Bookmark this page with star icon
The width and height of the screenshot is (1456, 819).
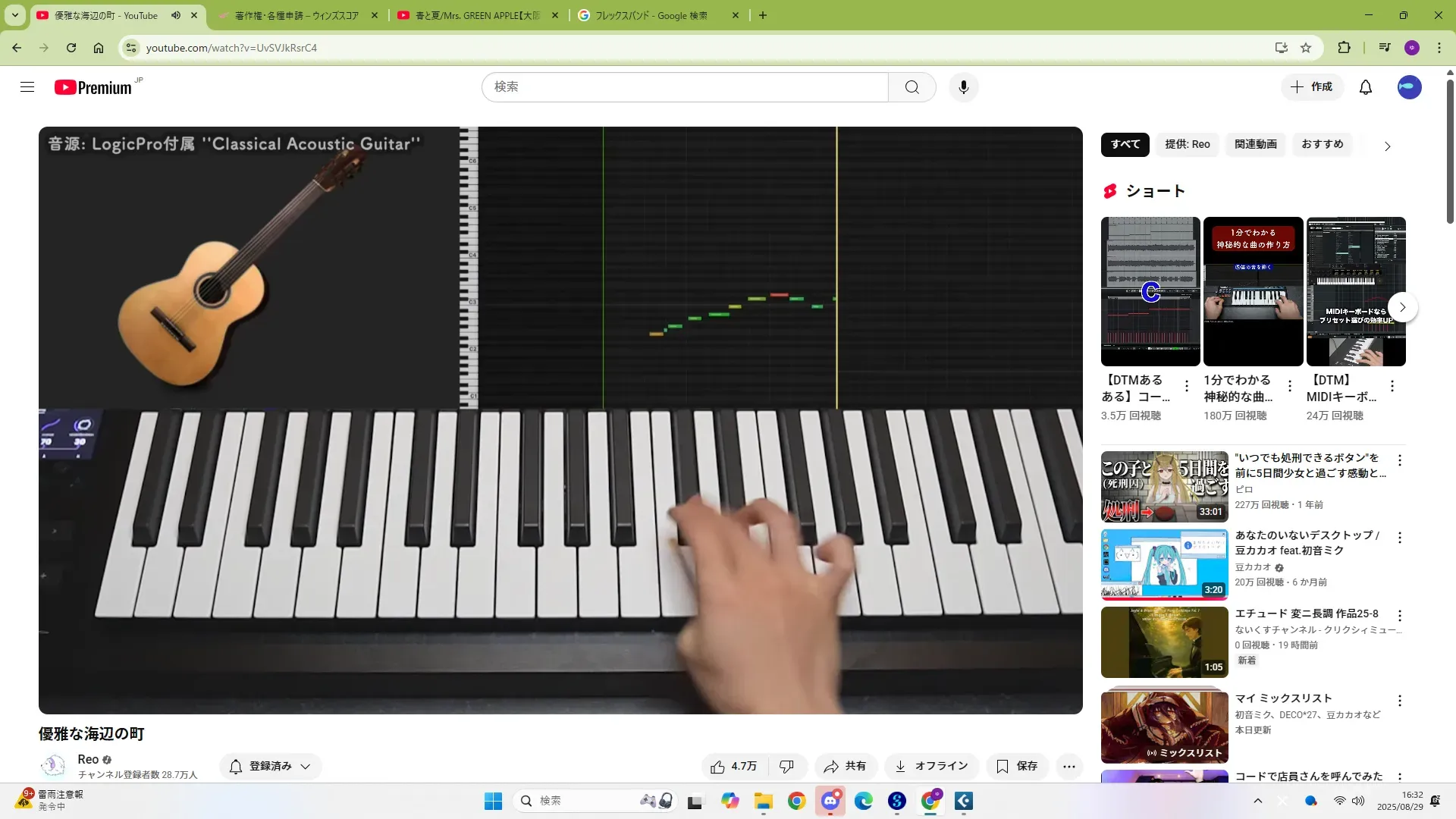pos(1306,48)
